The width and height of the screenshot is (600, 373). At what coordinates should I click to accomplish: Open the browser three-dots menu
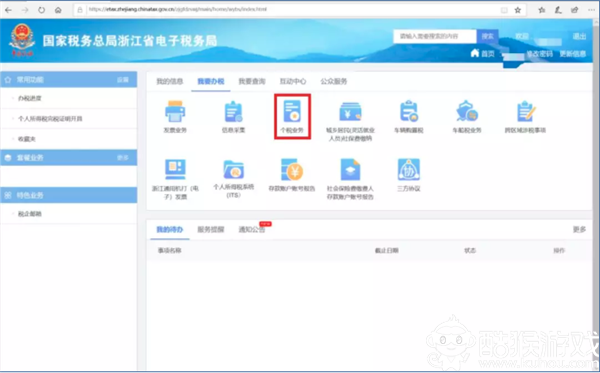tap(591, 10)
